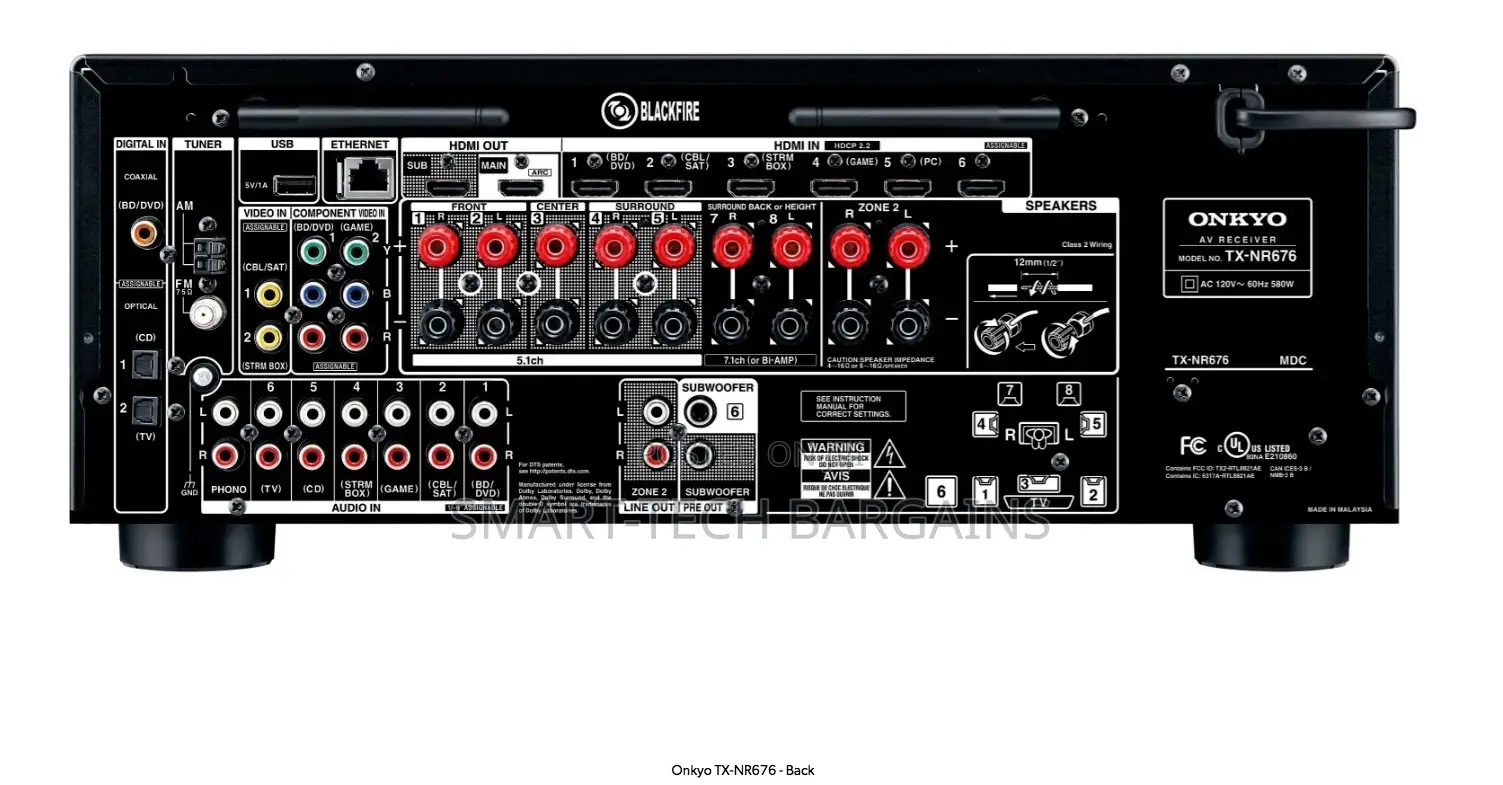Select front speaker 2 icon in diagram
This screenshot has height=785, width=1503.
[x=1093, y=491]
